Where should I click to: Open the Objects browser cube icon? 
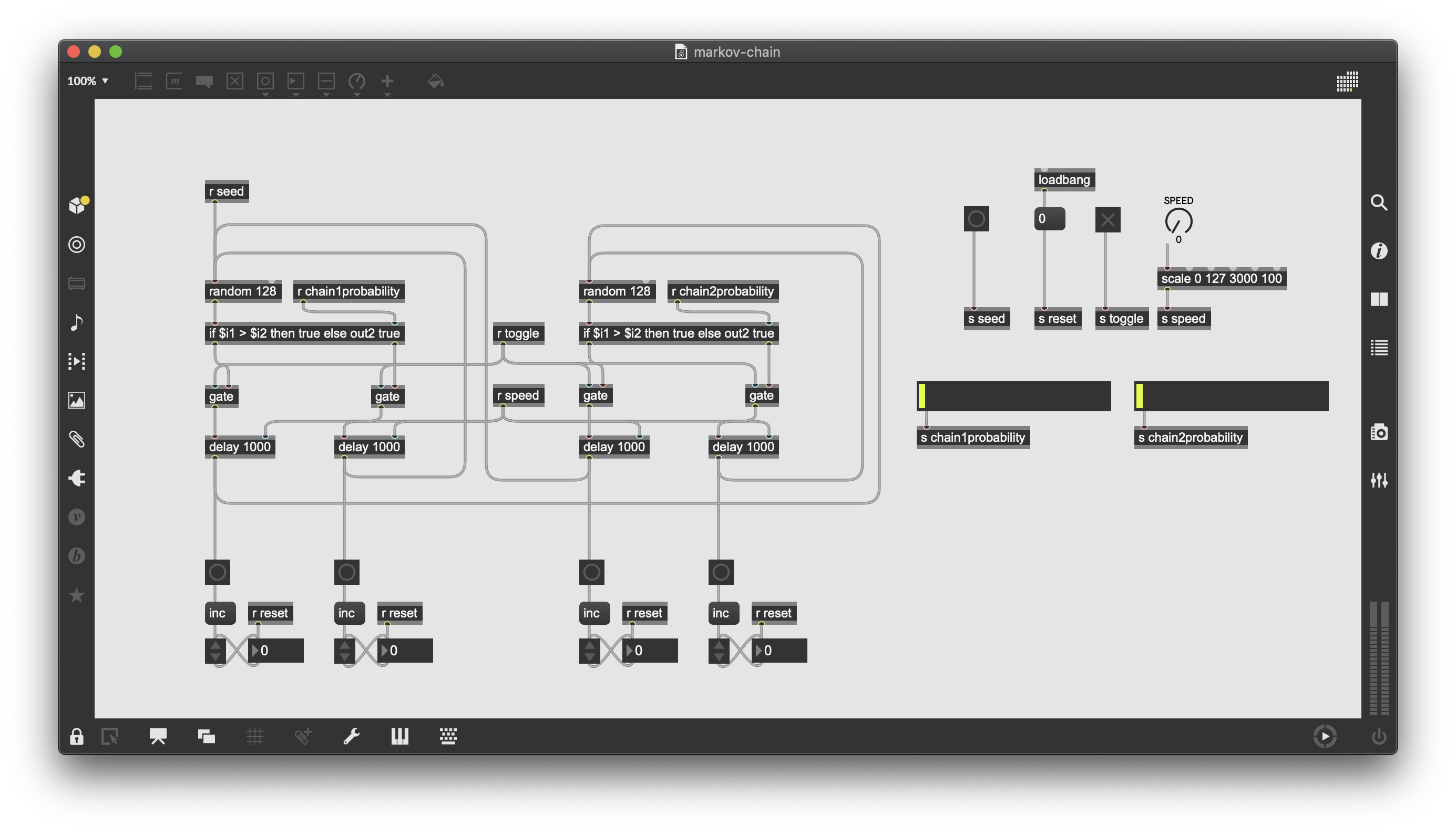coord(77,205)
